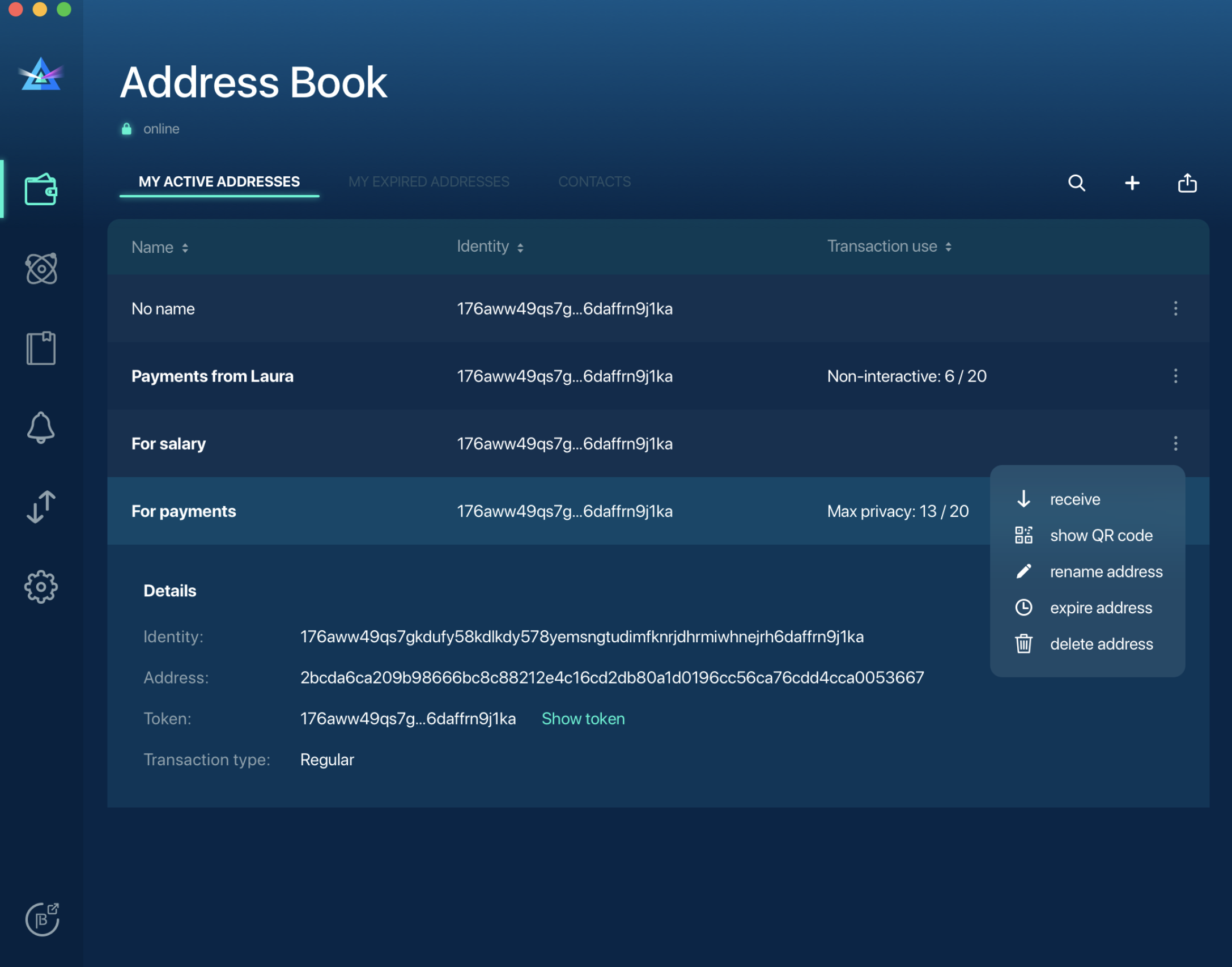Select 'receive' from the address menu
Viewport: 1232px width, 967px height.
point(1074,499)
